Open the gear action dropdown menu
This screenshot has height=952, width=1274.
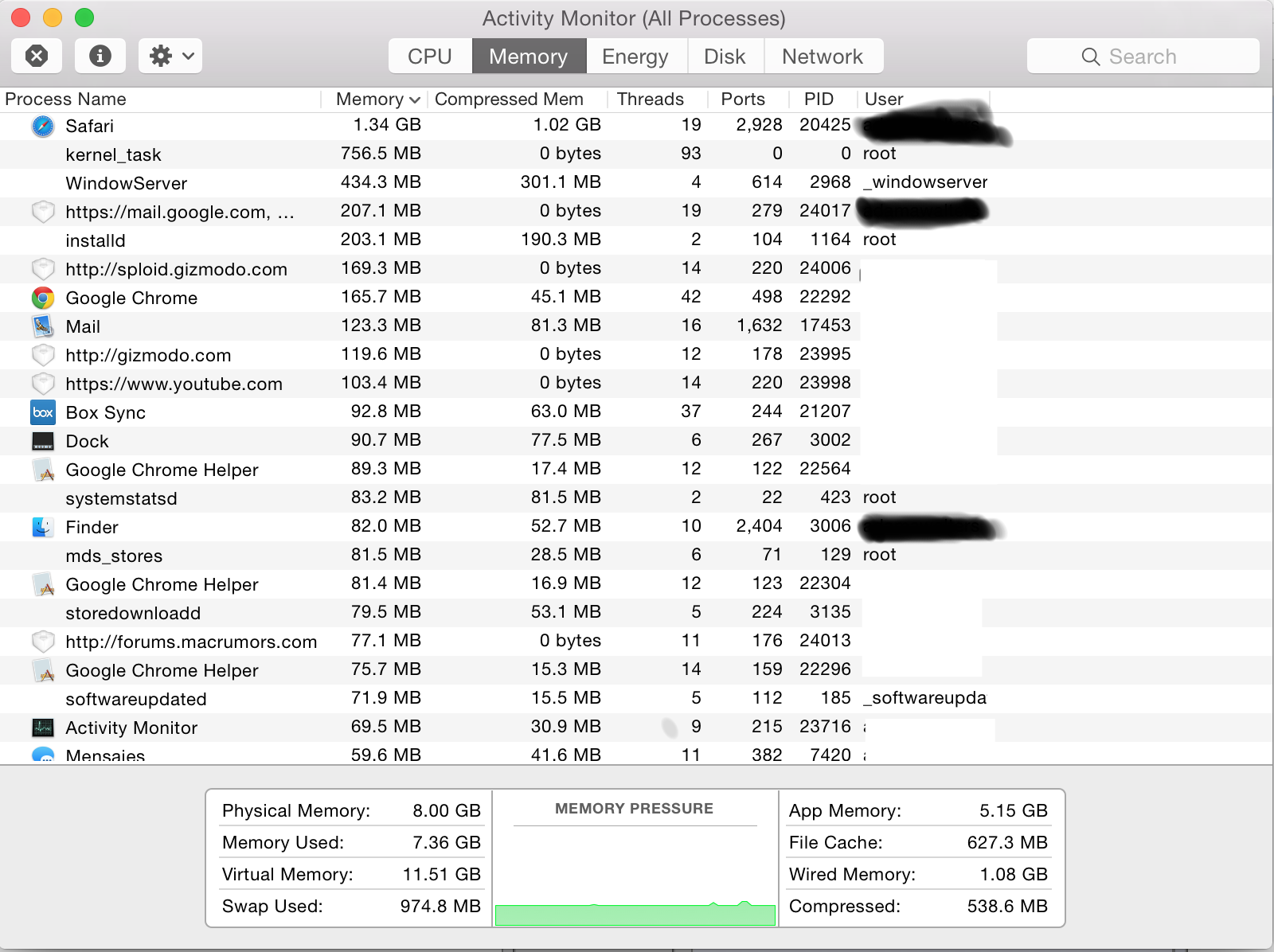click(x=170, y=56)
